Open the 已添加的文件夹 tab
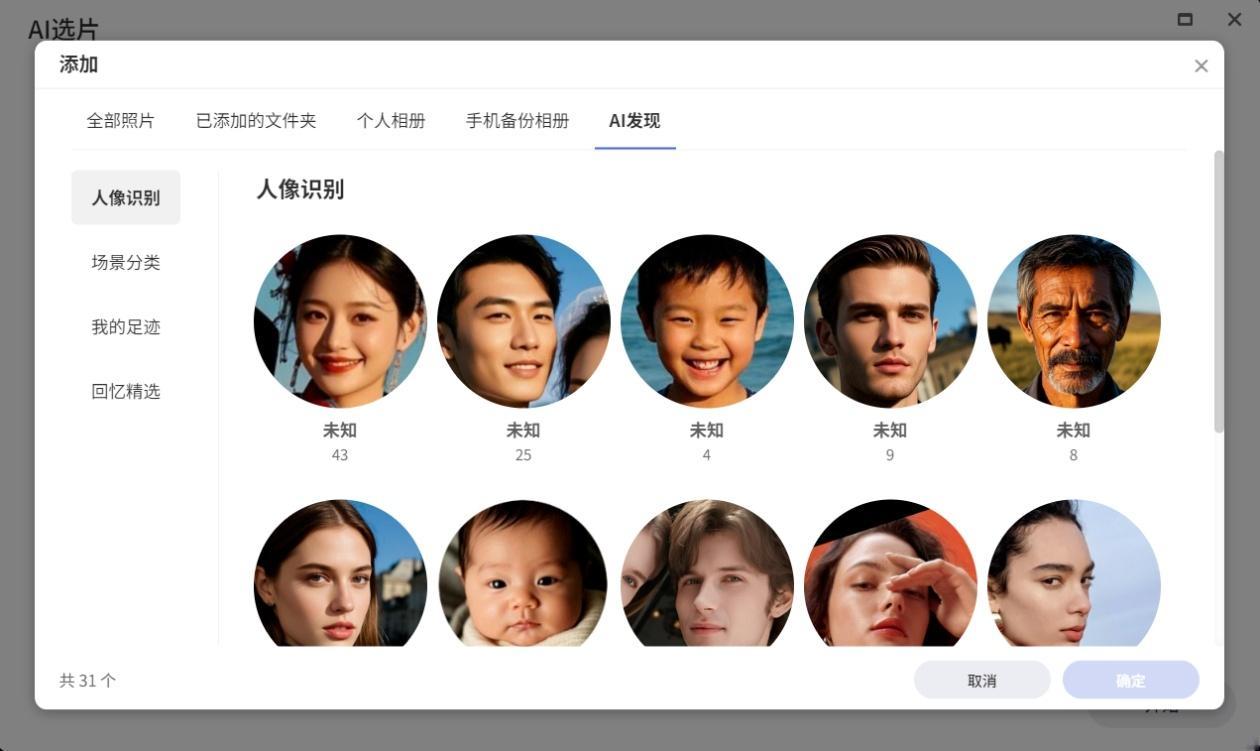 pyautogui.click(x=256, y=121)
